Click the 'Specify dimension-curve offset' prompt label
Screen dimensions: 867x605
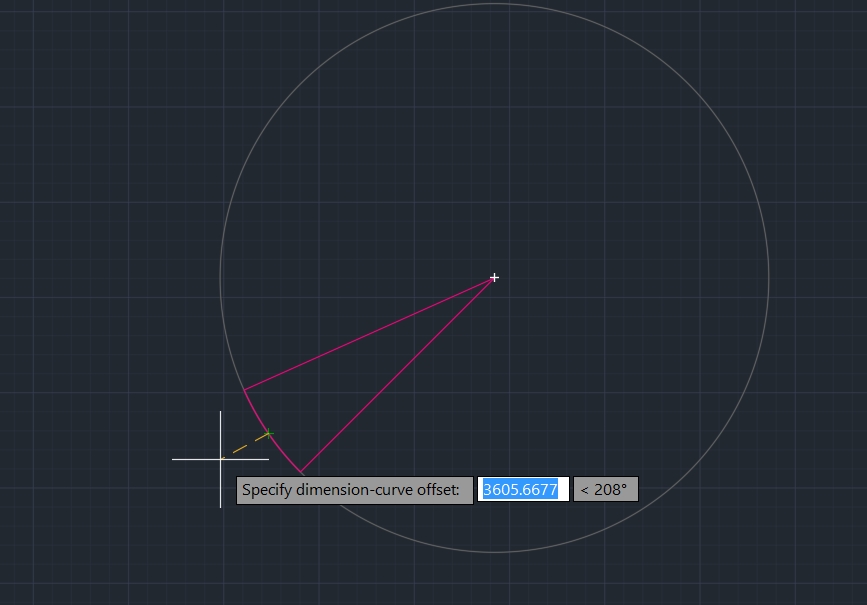click(354, 490)
